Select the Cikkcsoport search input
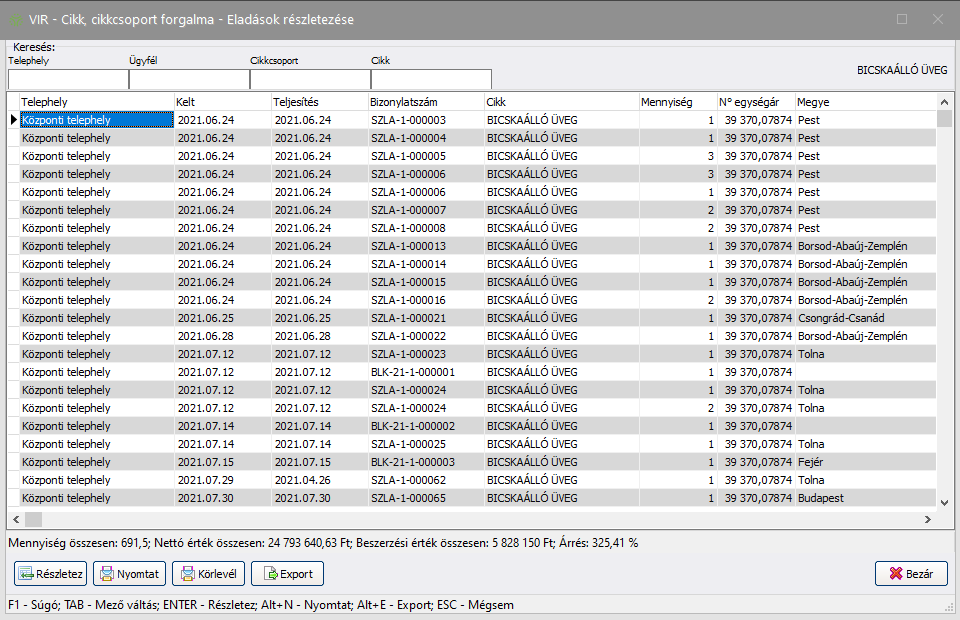Screen dimensions: 960x620 pos(309,79)
